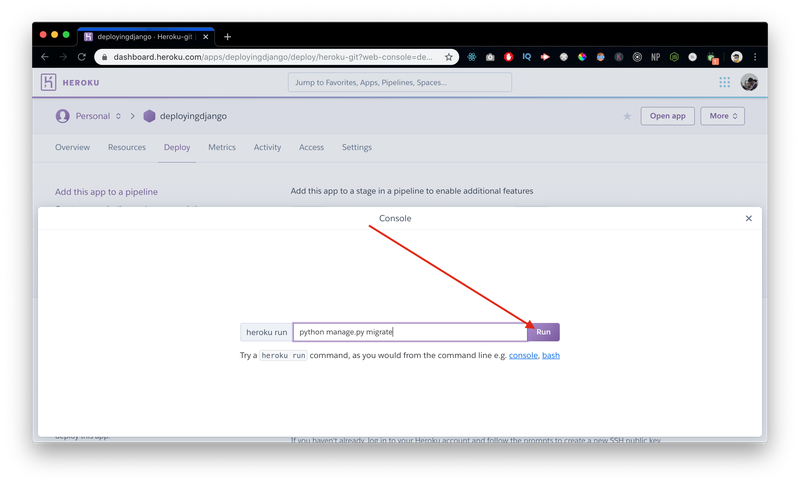
Task: Click the deployingdjango breadcrumb name
Action: [193, 116]
